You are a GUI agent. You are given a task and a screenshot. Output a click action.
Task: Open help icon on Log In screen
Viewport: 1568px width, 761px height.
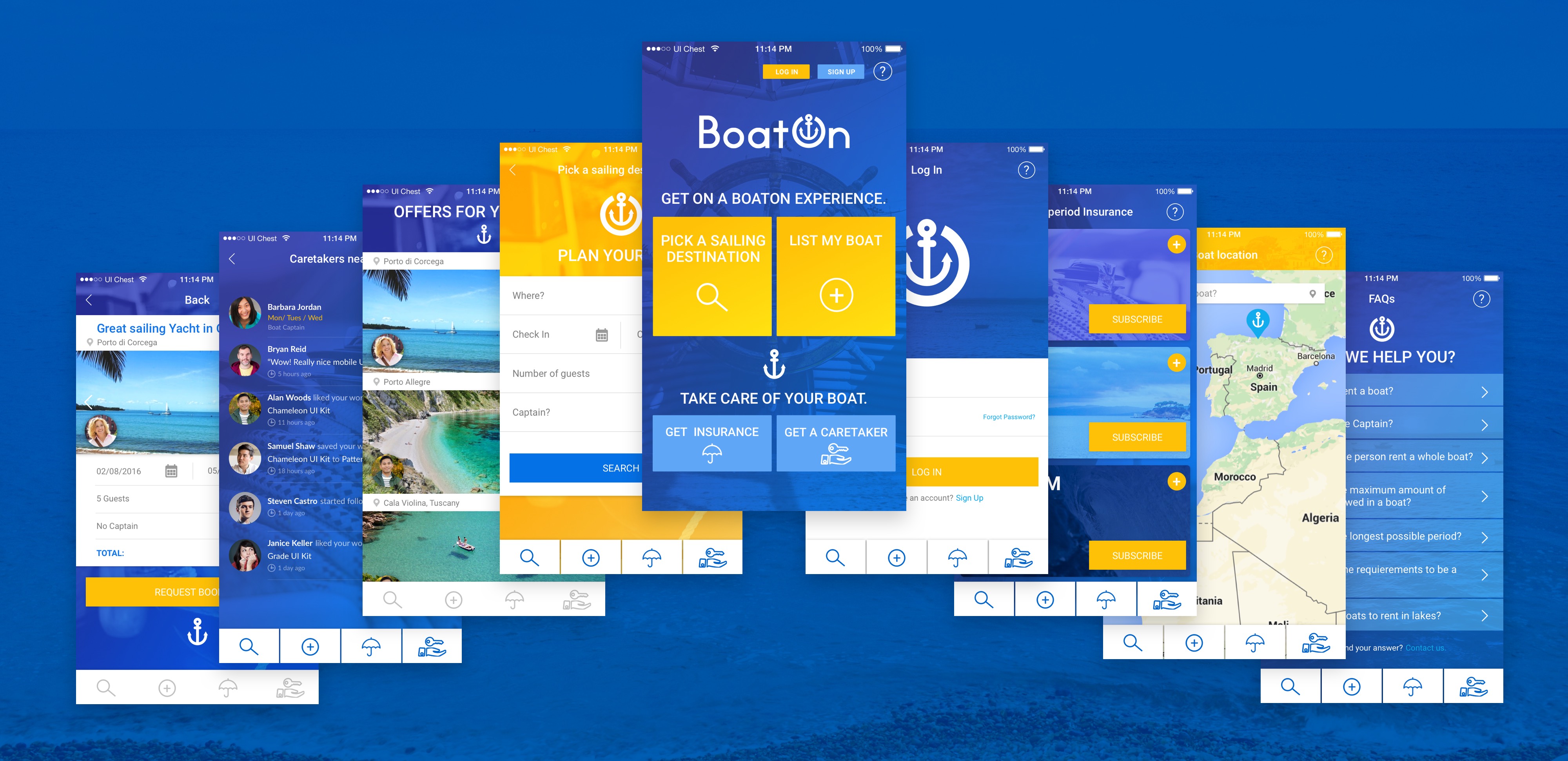[x=1026, y=170]
